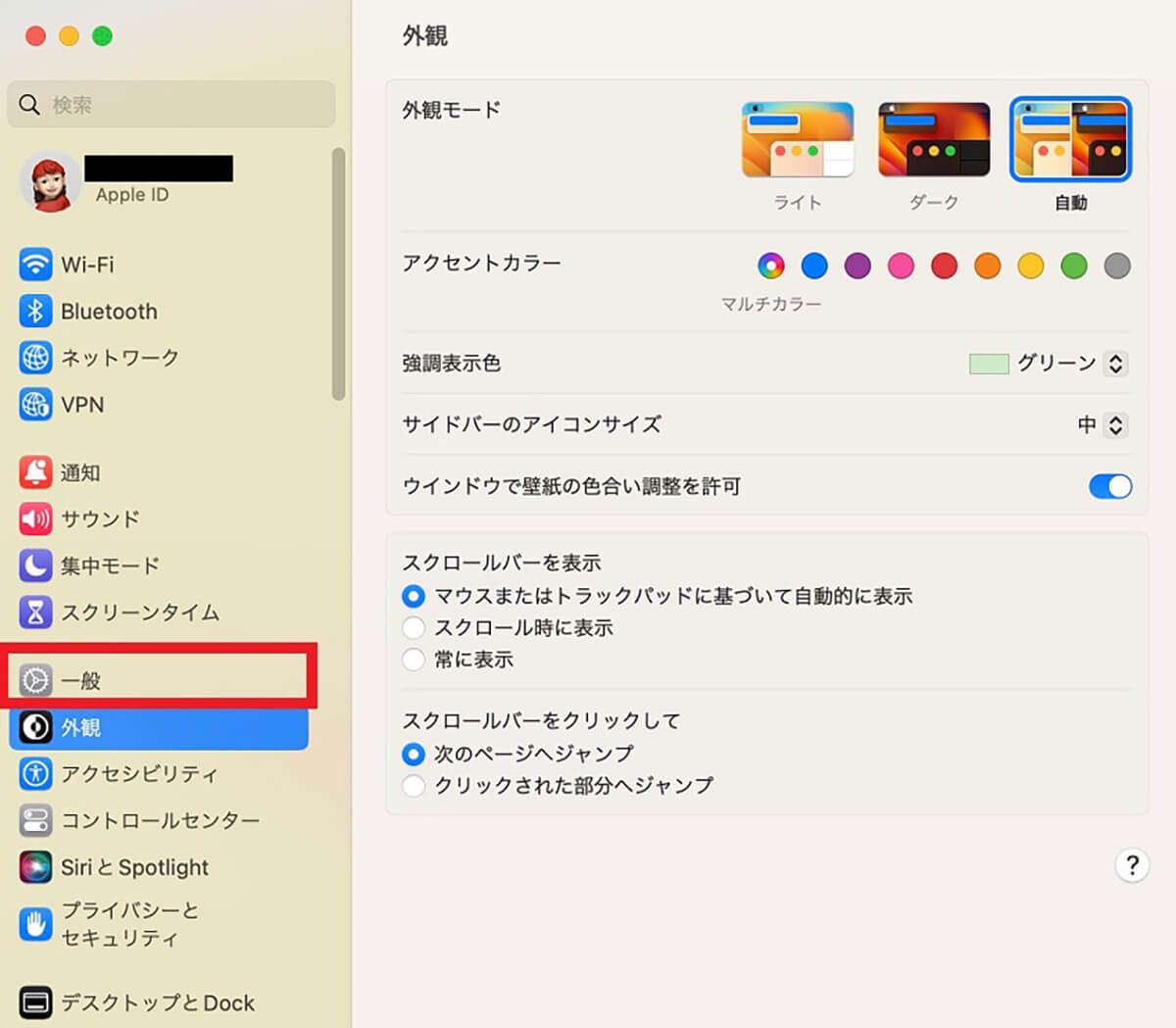Open サイドバーのアイコンサイズ 中 dropdown
Image resolution: width=1176 pixels, height=1028 pixels.
point(1115,425)
